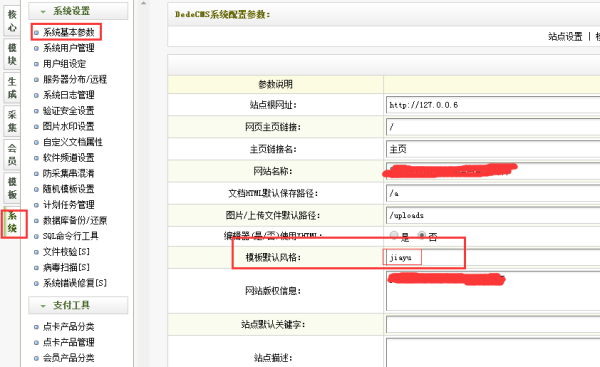Screen dimensions: 600x367
Task: Switch to the 核心 vertical tab
Action: point(12,21)
